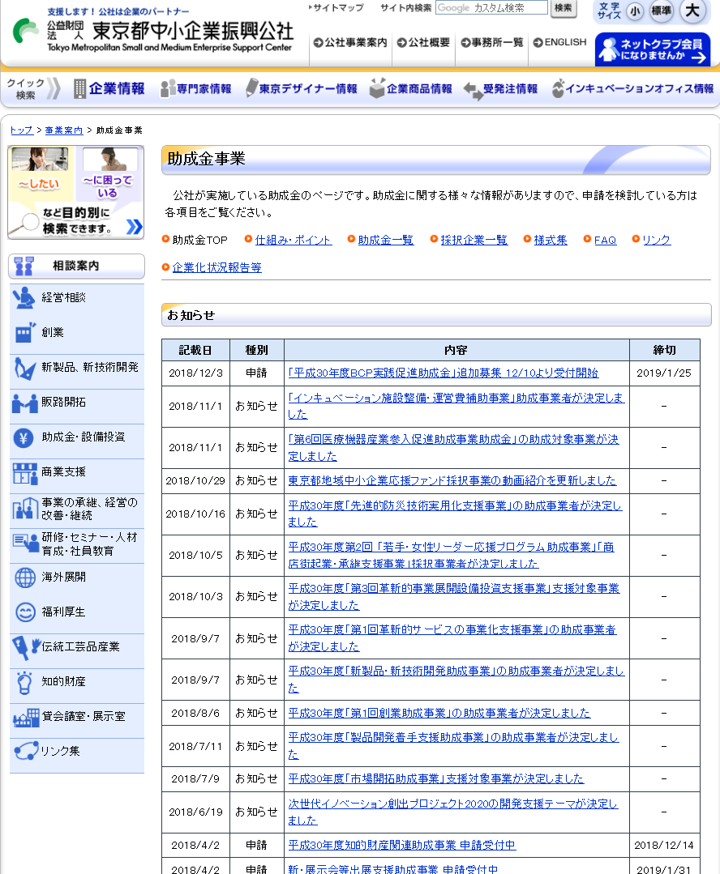
Task: Open the 新製品・新技術開発助成事業 notice
Action: pos(456,679)
